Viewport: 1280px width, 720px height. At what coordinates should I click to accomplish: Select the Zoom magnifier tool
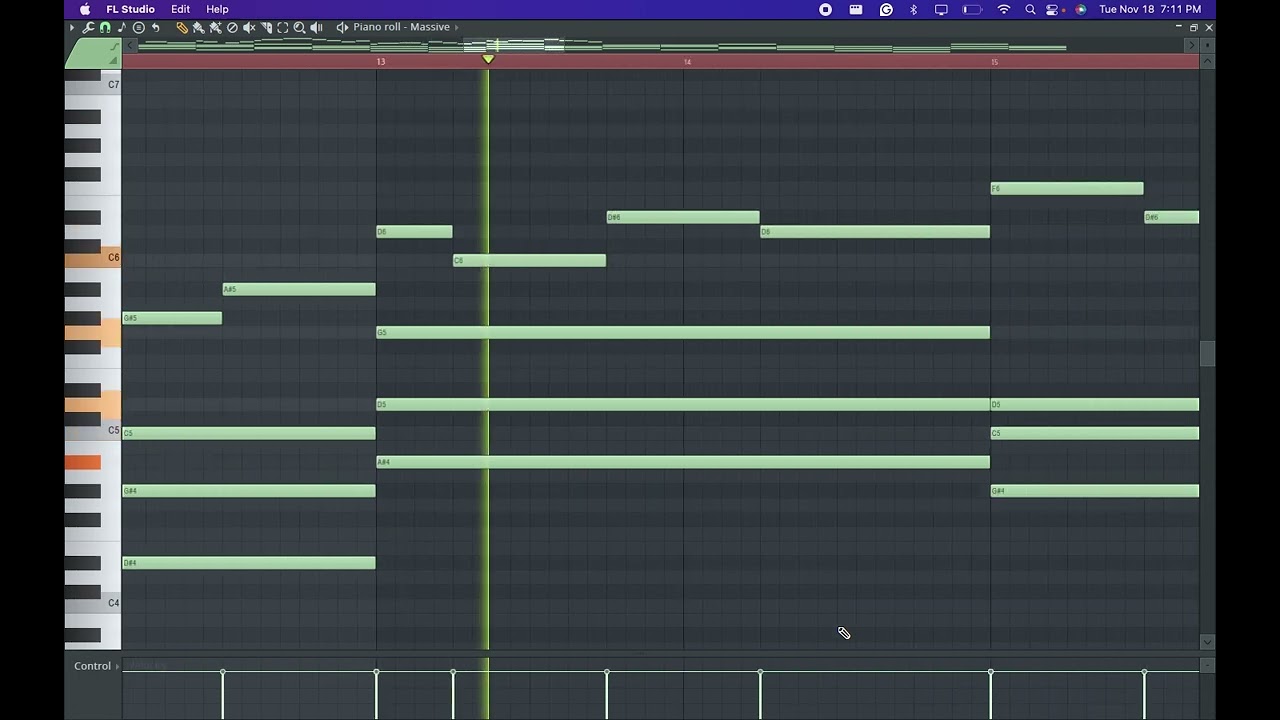299,27
